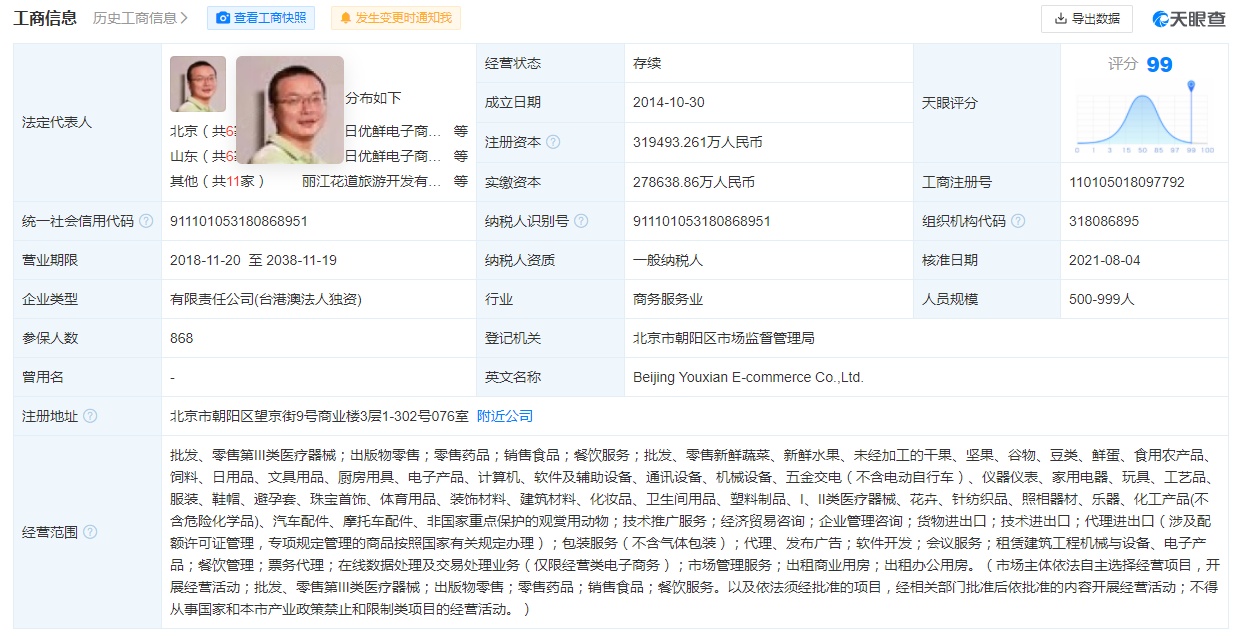Open 丽江花道旅游开发 company link
The width and height of the screenshot is (1234, 636).
[371, 182]
